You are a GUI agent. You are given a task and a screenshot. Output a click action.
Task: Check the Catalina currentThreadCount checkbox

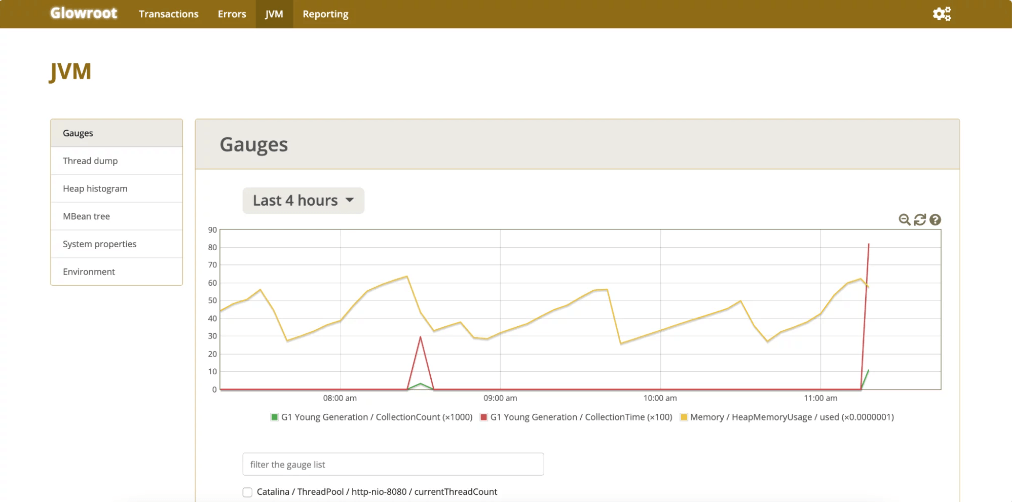tap(248, 492)
